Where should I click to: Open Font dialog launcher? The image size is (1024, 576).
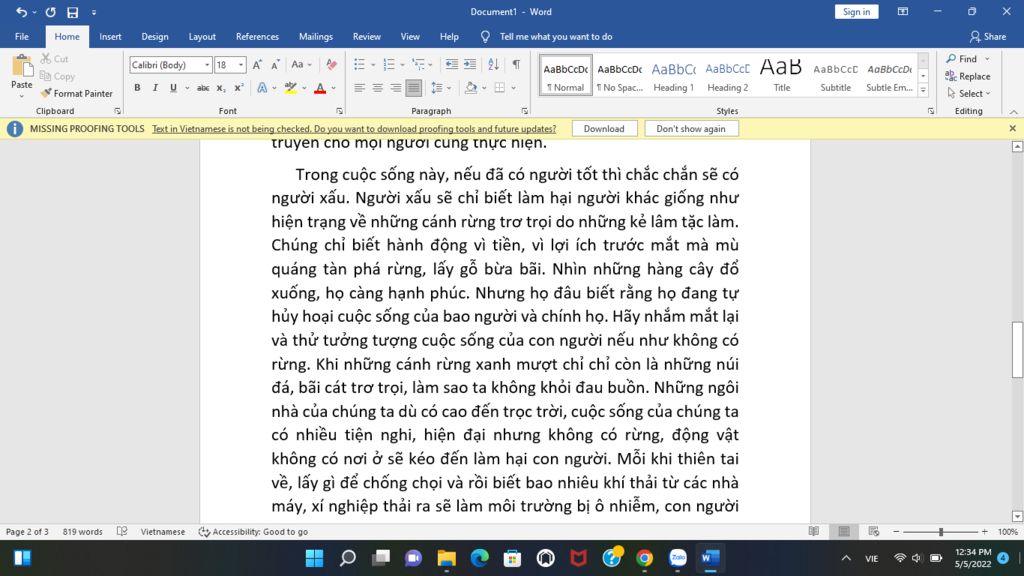340,111
